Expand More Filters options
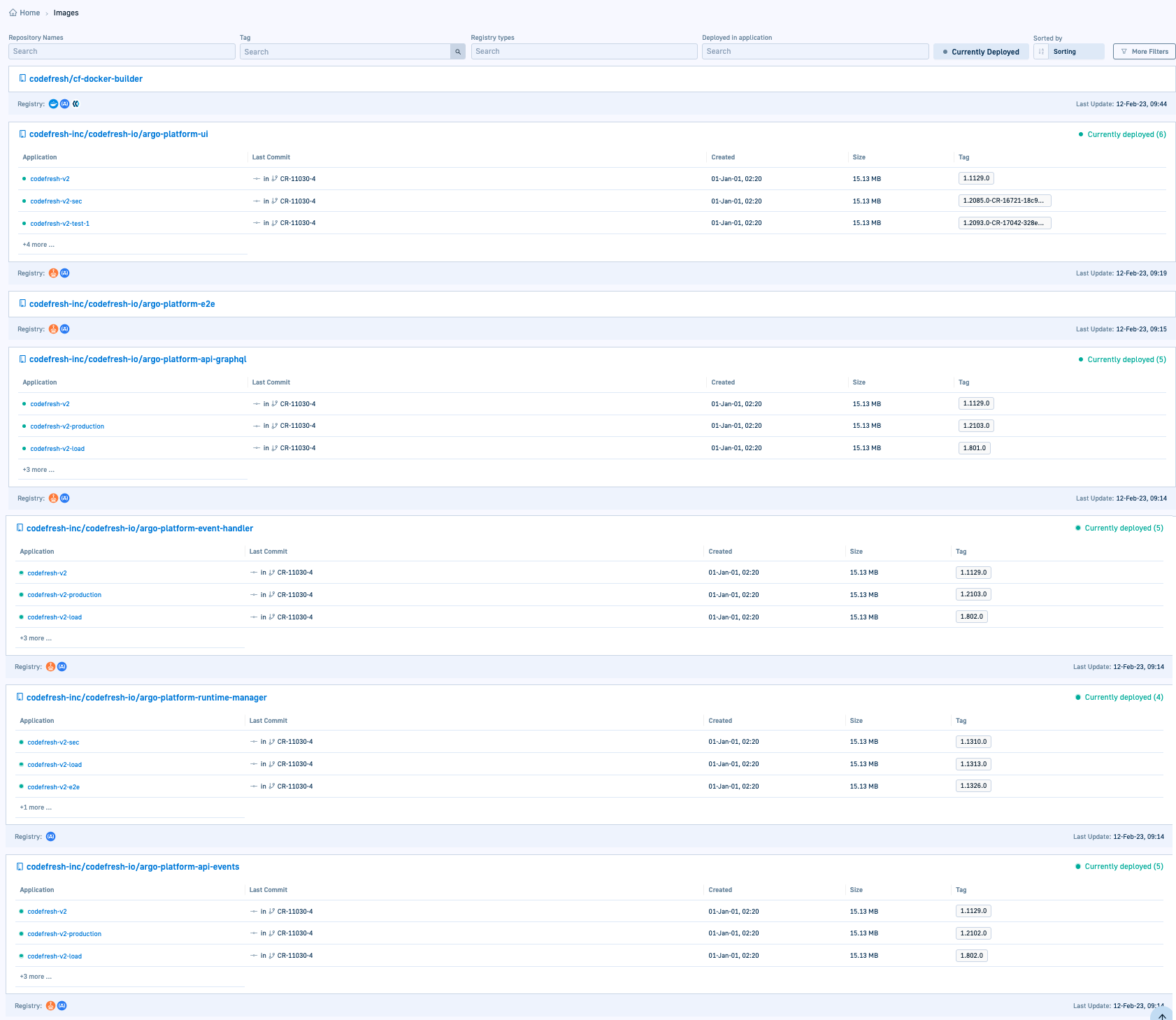The height and width of the screenshot is (1020, 1176). point(1144,52)
